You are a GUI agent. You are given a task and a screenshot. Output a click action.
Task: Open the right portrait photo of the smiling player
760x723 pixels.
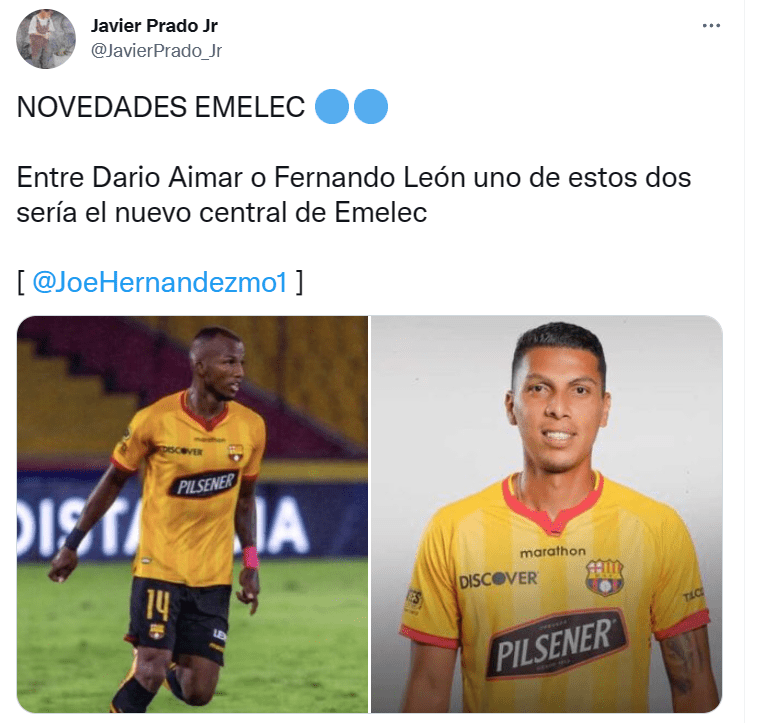(547, 514)
